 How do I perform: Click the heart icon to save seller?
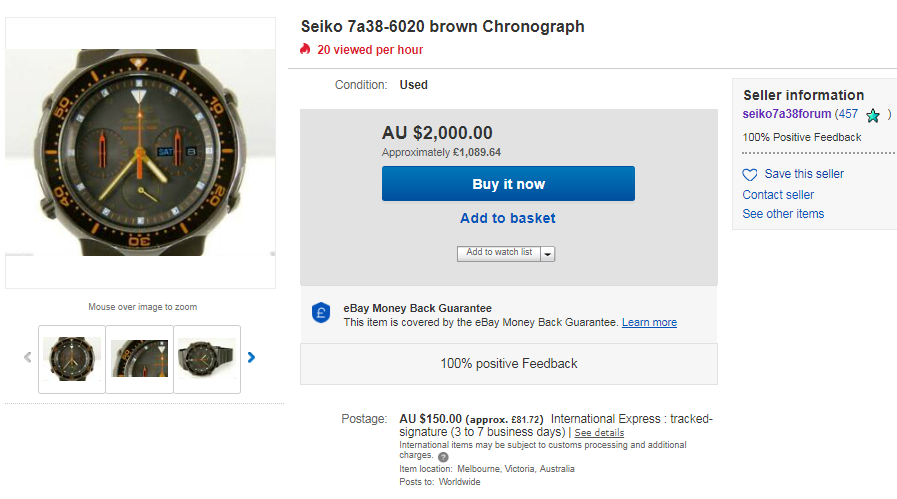point(750,174)
